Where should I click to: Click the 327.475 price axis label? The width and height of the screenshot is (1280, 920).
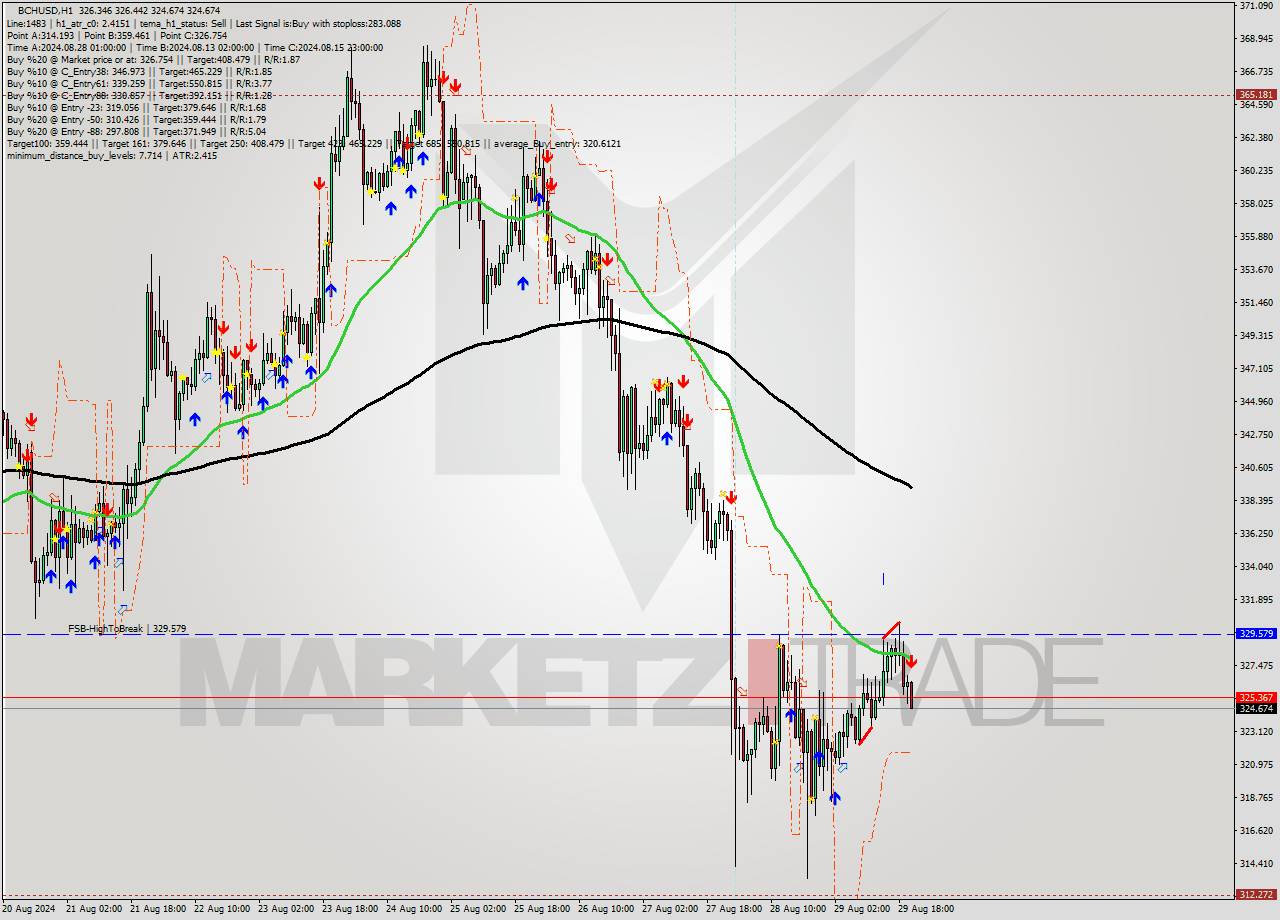pos(1255,665)
